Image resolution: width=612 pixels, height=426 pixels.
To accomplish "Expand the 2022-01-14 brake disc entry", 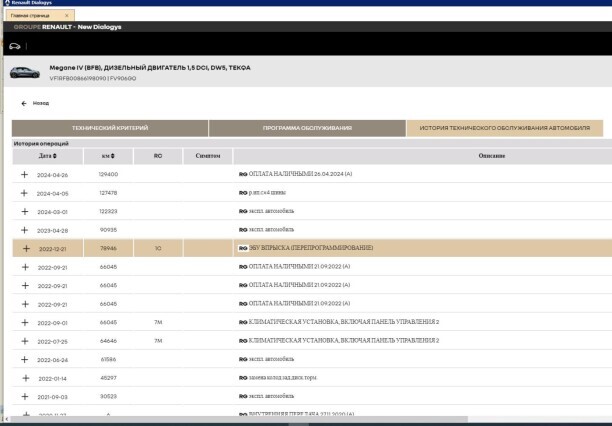I will click(x=25, y=379).
